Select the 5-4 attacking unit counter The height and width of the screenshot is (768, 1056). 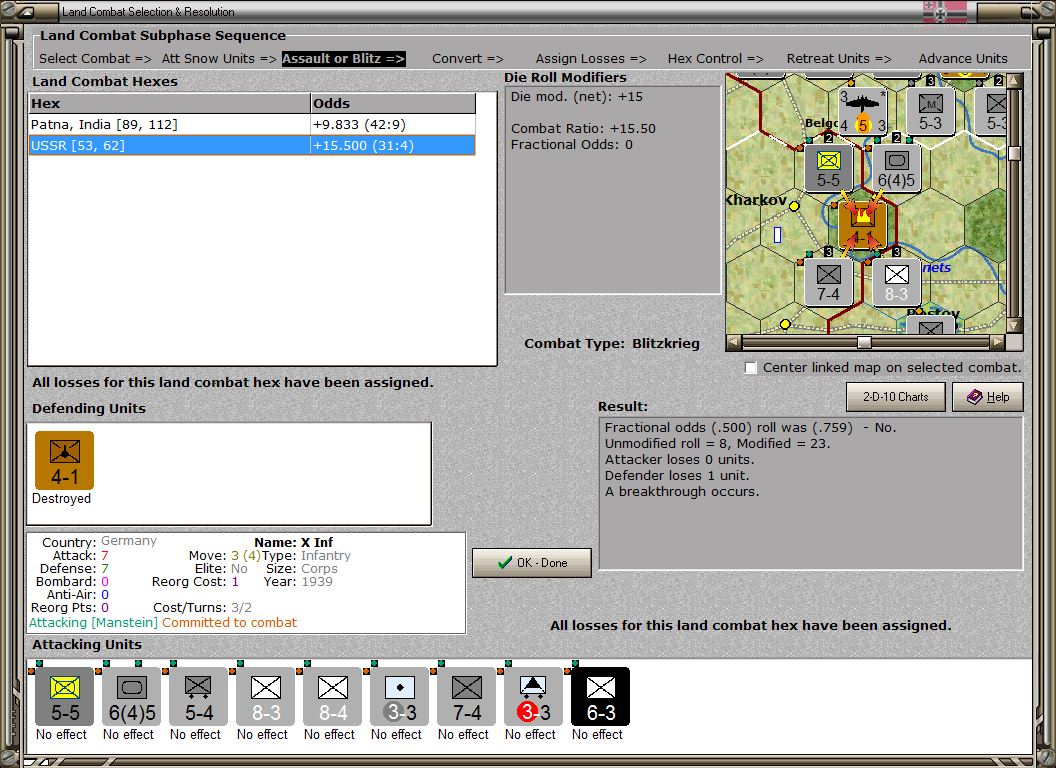click(198, 697)
